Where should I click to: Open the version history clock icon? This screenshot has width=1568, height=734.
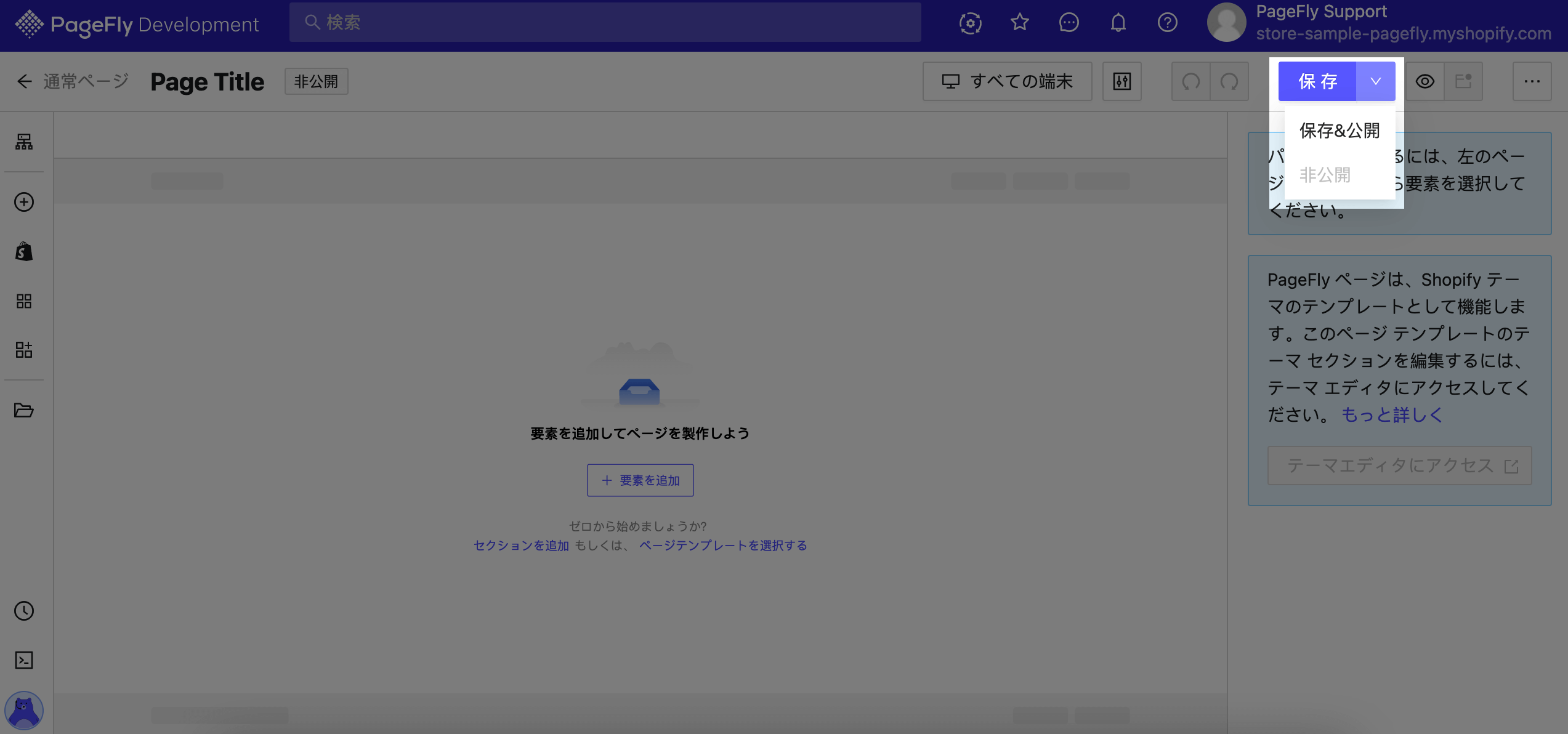(x=24, y=611)
